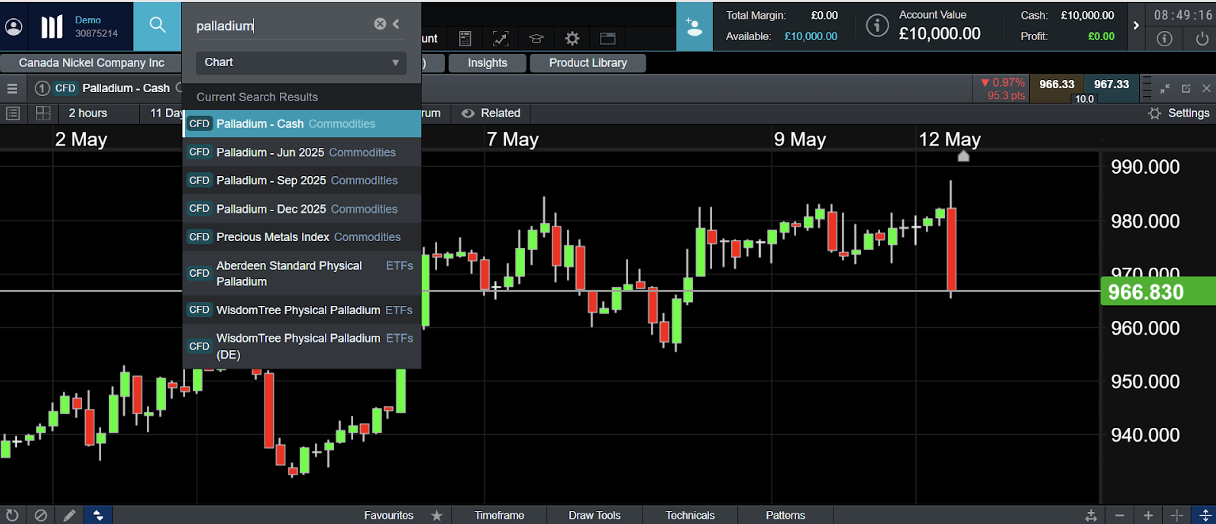
Task: Click the 966.830 current price label
Action: click(1157, 292)
